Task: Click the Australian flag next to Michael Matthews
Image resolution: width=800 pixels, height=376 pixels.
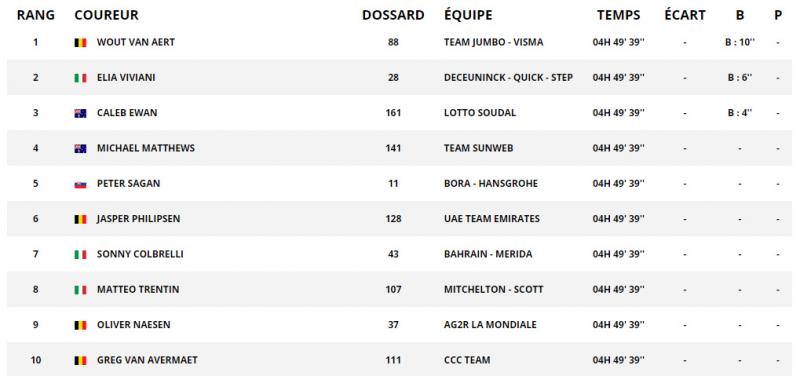Action: pos(80,148)
